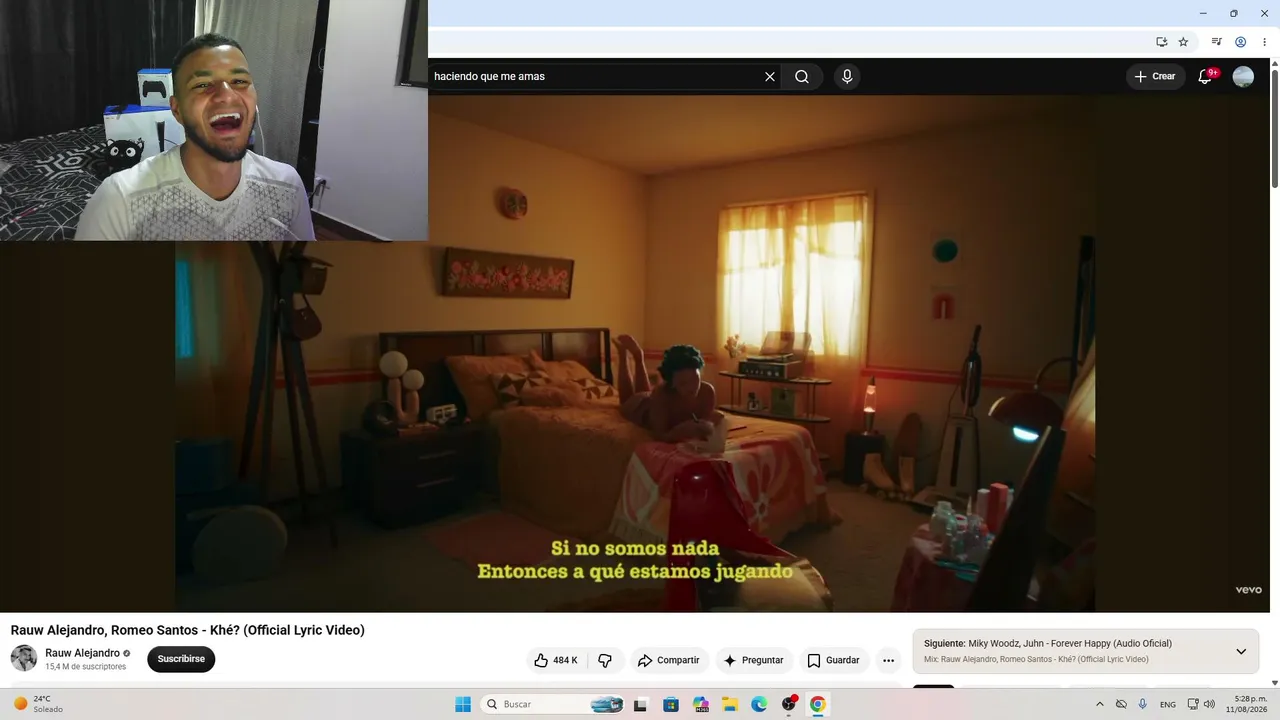Image resolution: width=1280 pixels, height=720 pixels.
Task: Open Chrome three-dot menu
Action: (x=1264, y=42)
